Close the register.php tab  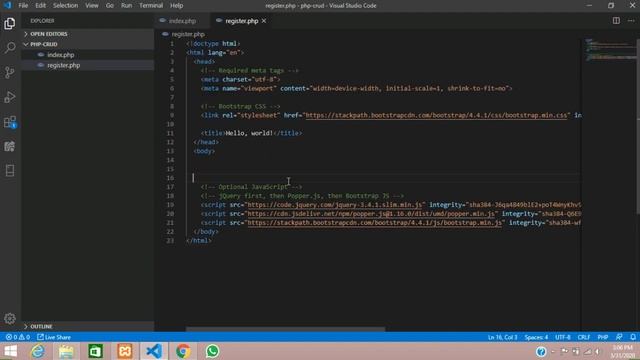point(264,21)
